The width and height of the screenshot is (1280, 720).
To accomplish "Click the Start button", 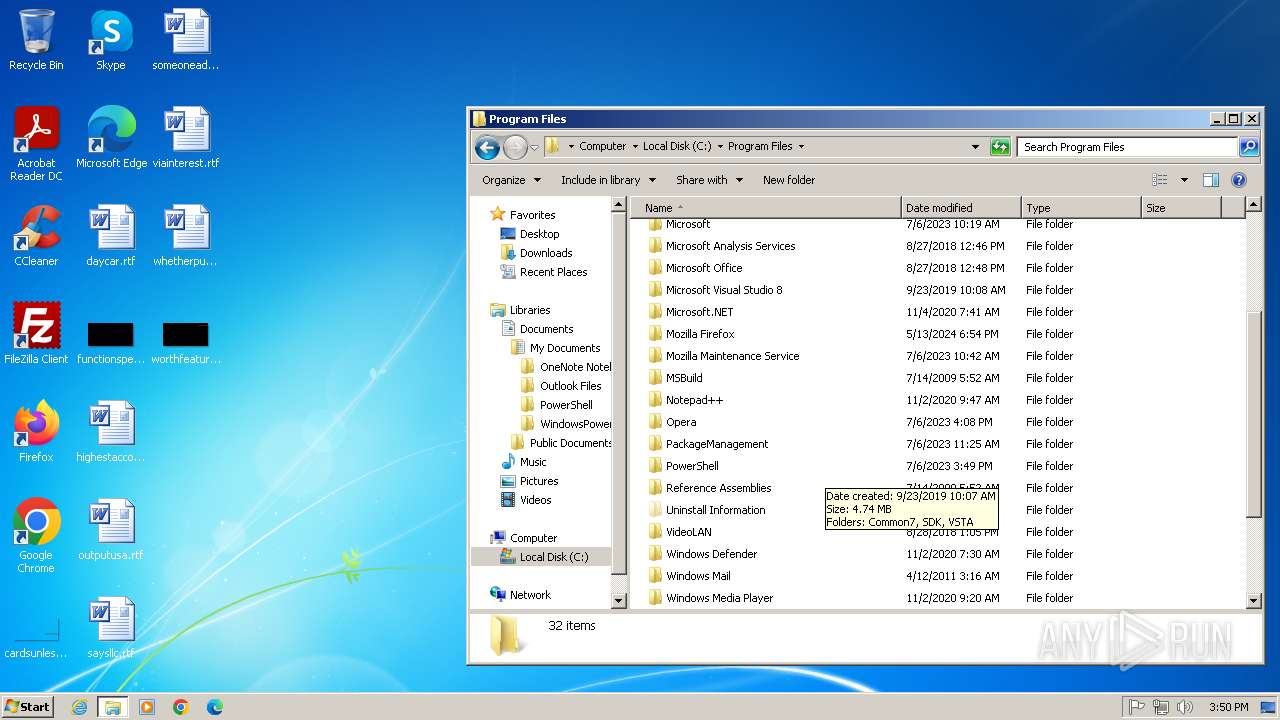I will (x=28, y=706).
